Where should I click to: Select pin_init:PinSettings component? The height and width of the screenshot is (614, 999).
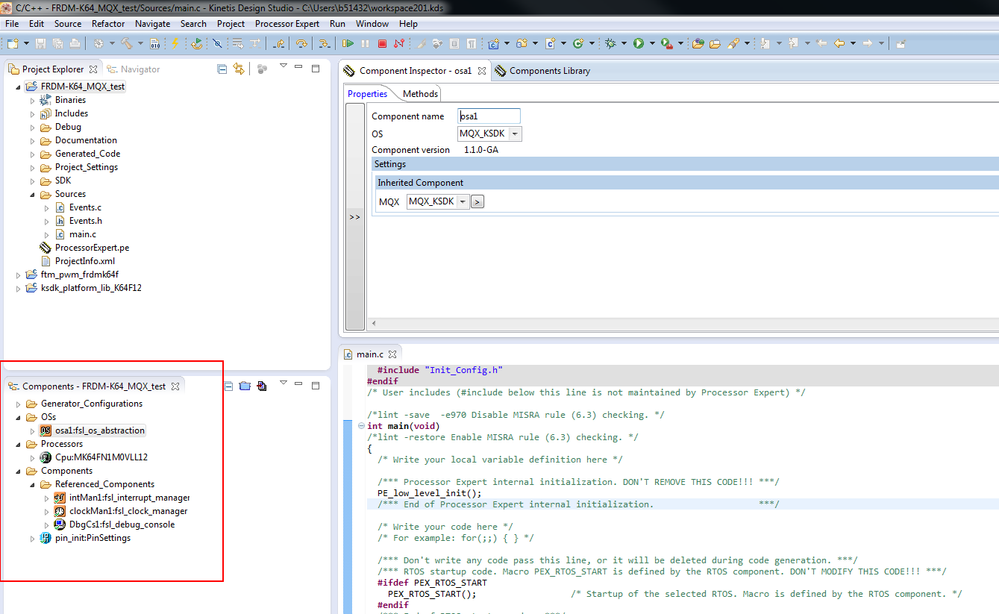92,538
